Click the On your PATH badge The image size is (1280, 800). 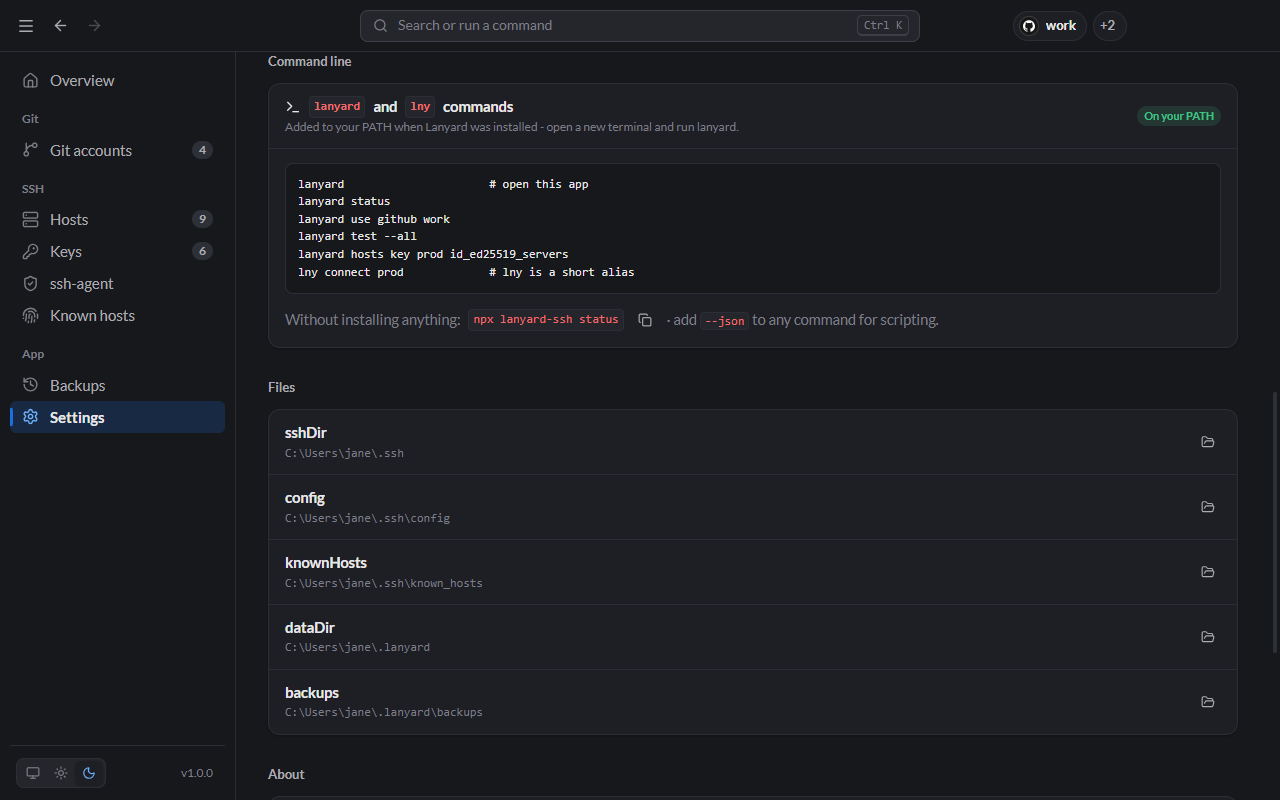pyautogui.click(x=1179, y=116)
